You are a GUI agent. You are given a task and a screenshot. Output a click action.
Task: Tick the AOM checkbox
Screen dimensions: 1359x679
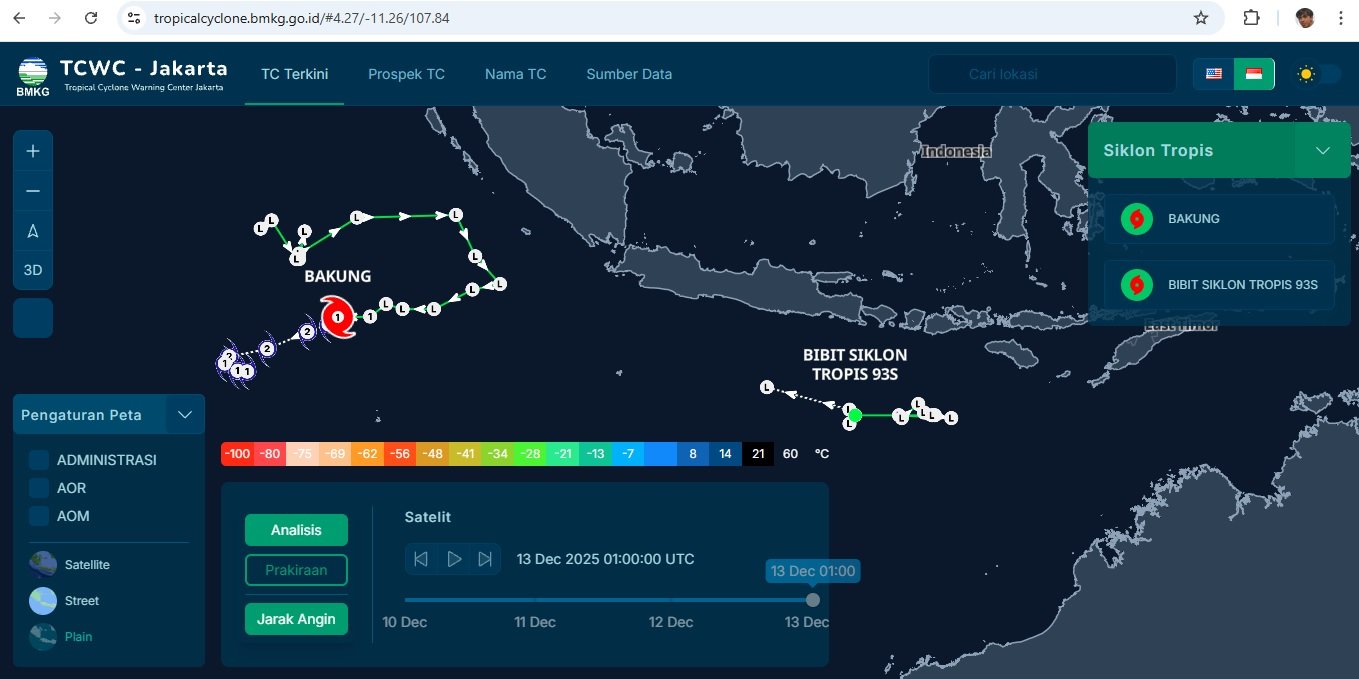coord(39,516)
